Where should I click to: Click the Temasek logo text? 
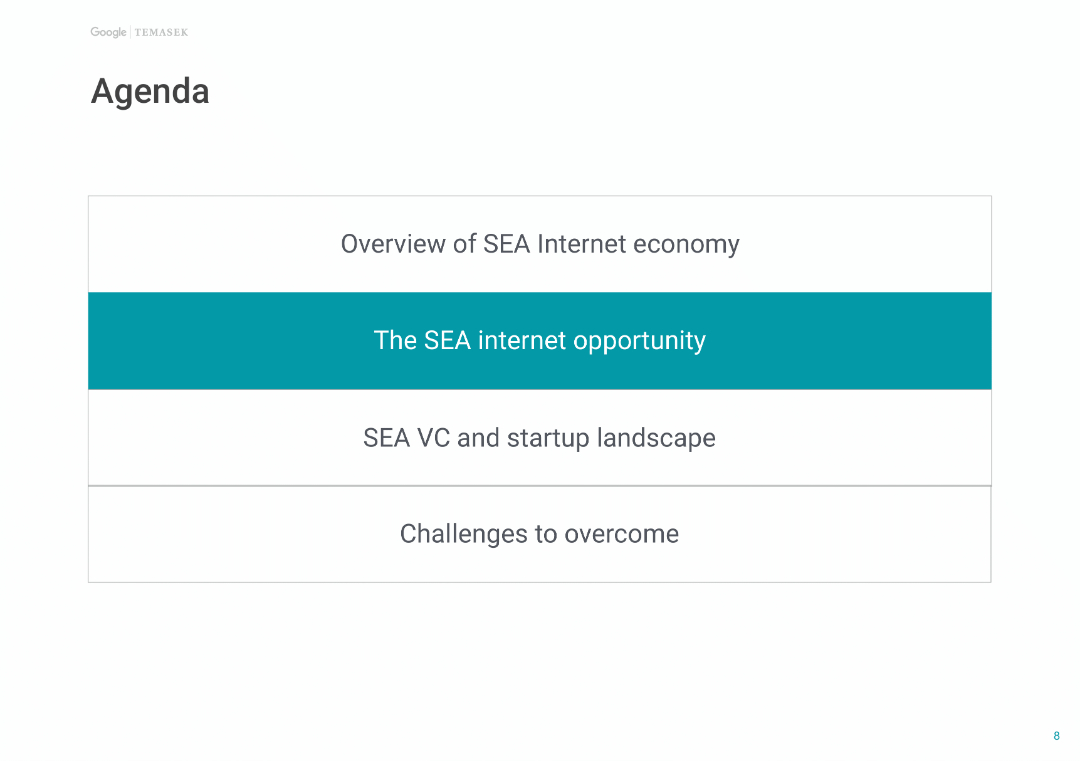(x=161, y=33)
